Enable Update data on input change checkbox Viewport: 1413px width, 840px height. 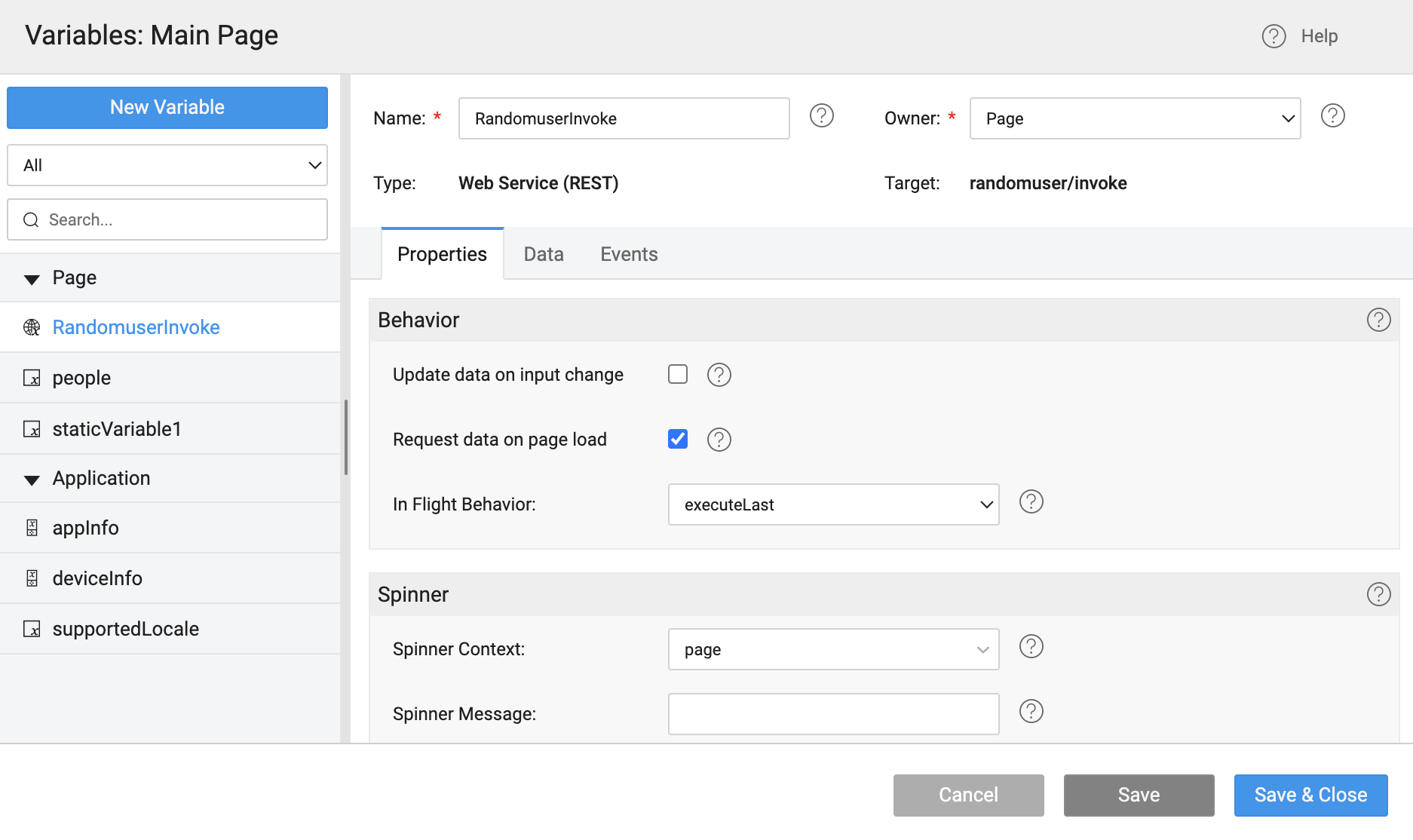678,375
